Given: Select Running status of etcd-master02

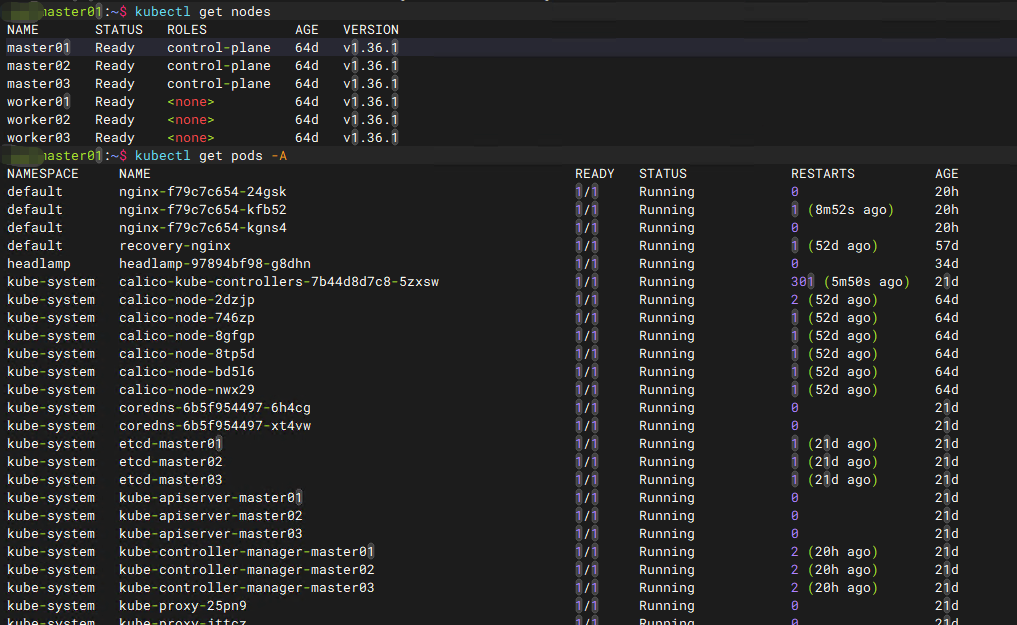Looking at the screenshot, I should tap(667, 462).
